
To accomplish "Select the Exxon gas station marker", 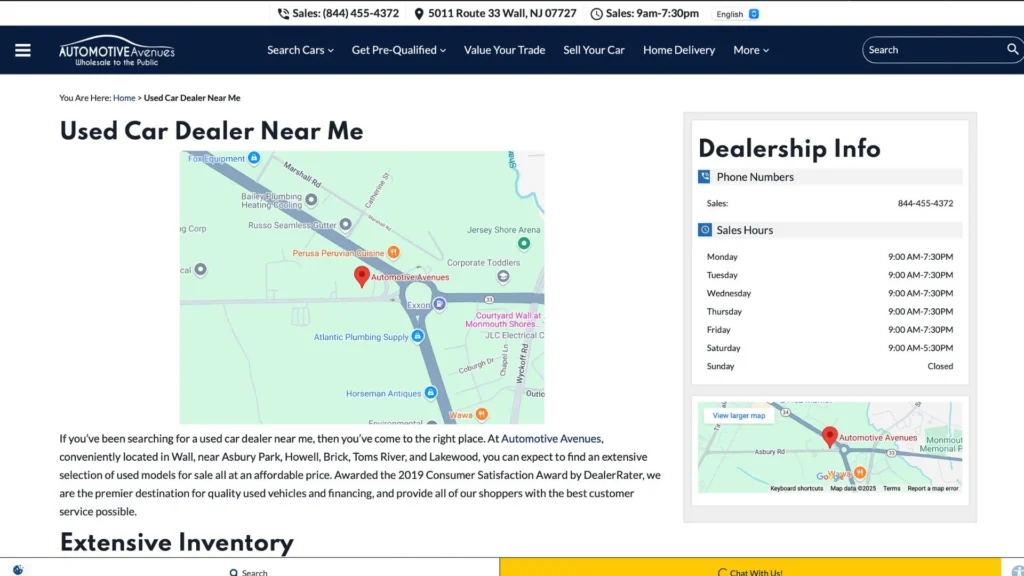I will pos(440,304).
